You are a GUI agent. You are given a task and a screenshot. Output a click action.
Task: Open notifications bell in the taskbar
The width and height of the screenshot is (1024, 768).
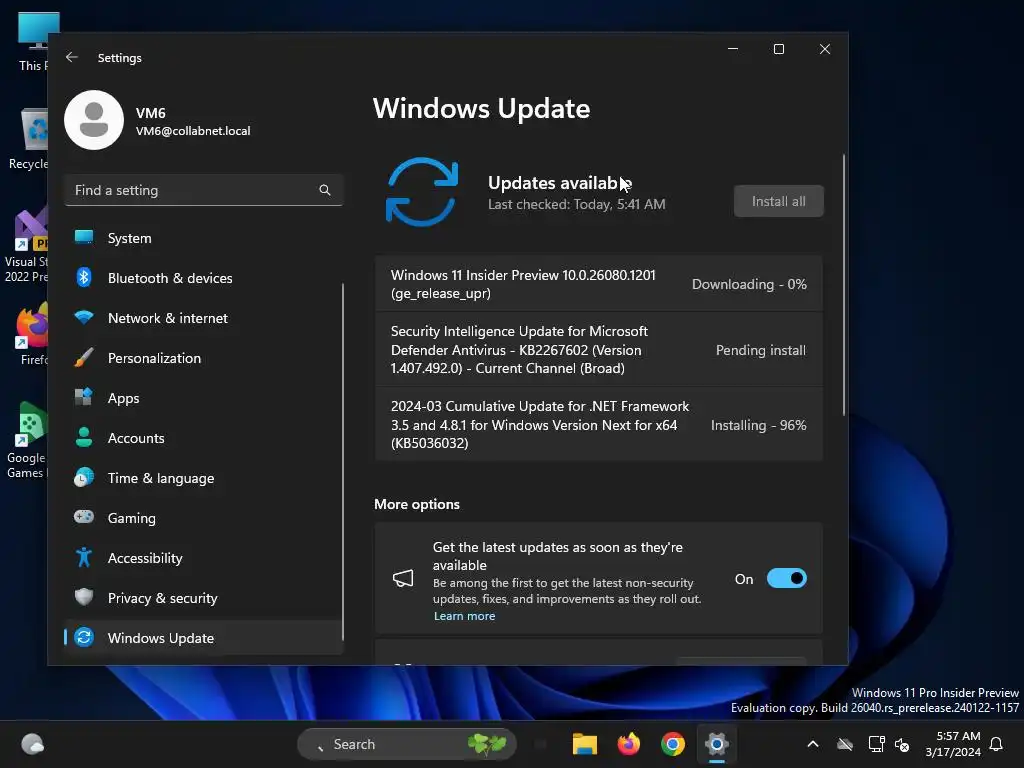click(997, 744)
